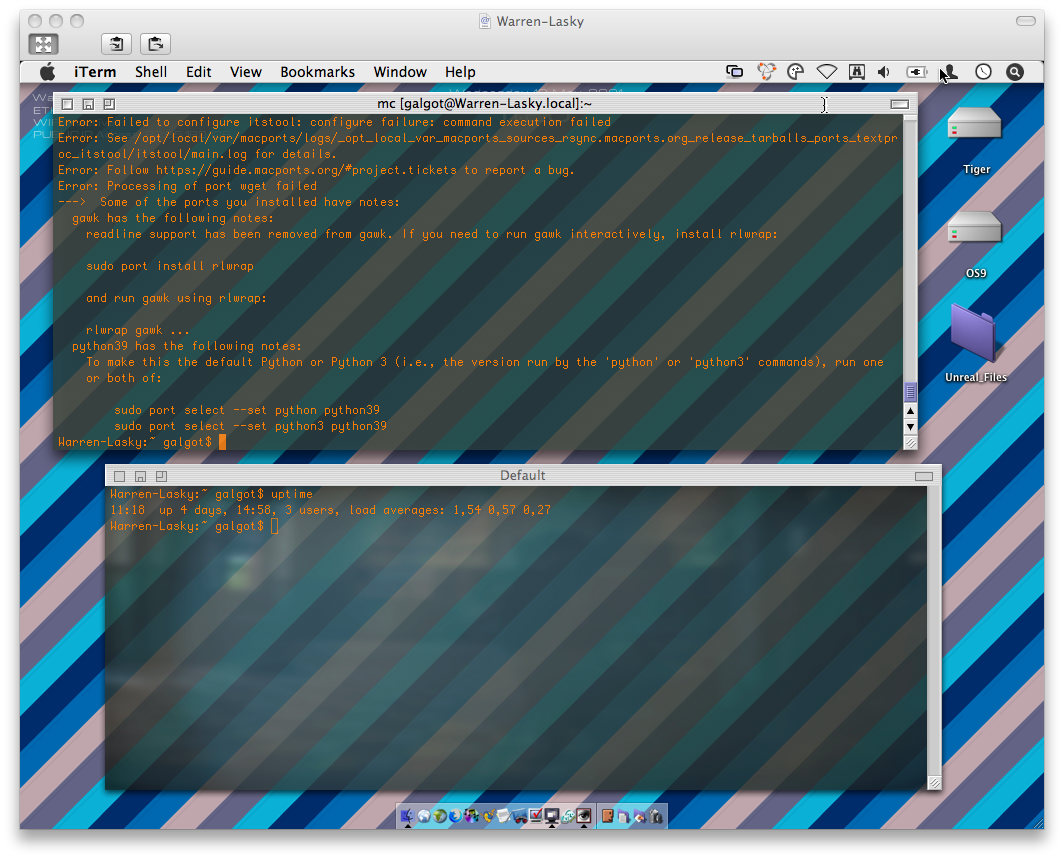Open the Wi-Fi AirPort status menu

(x=826, y=72)
